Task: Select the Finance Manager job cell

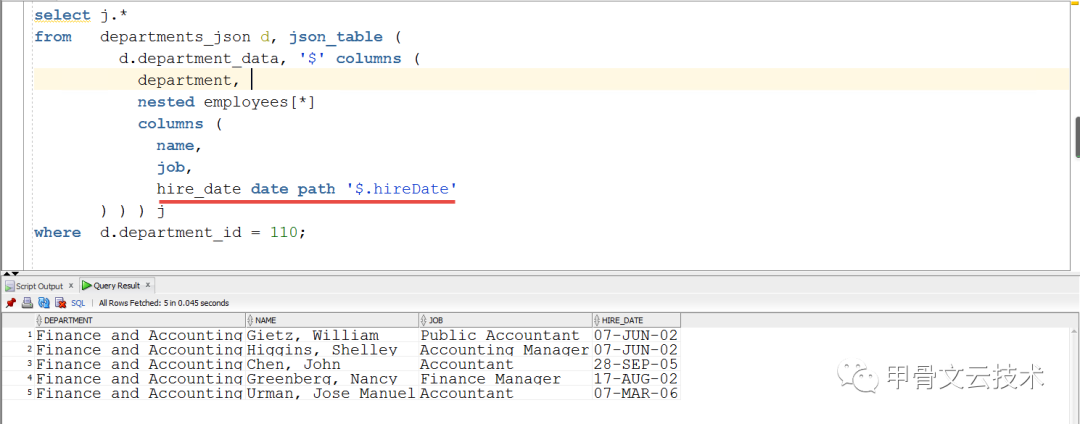Action: (x=490, y=379)
